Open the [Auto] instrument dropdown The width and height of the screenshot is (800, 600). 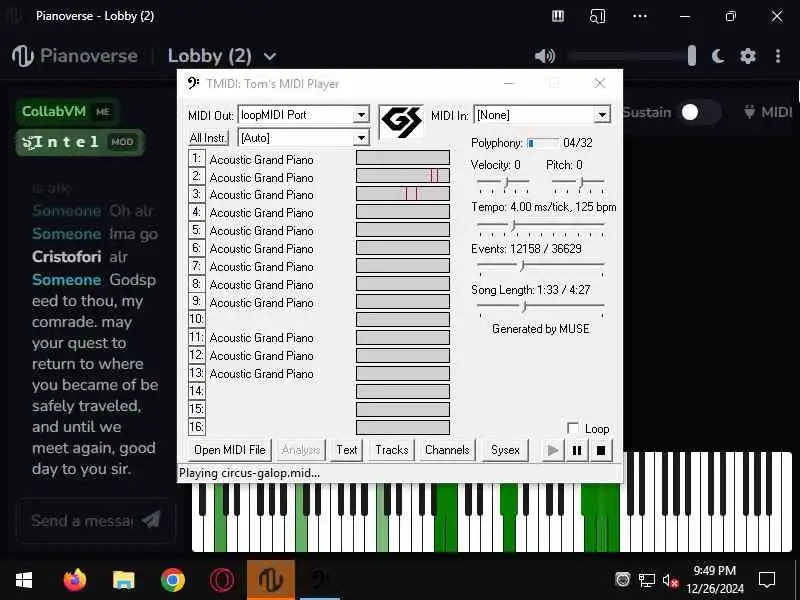click(x=361, y=138)
